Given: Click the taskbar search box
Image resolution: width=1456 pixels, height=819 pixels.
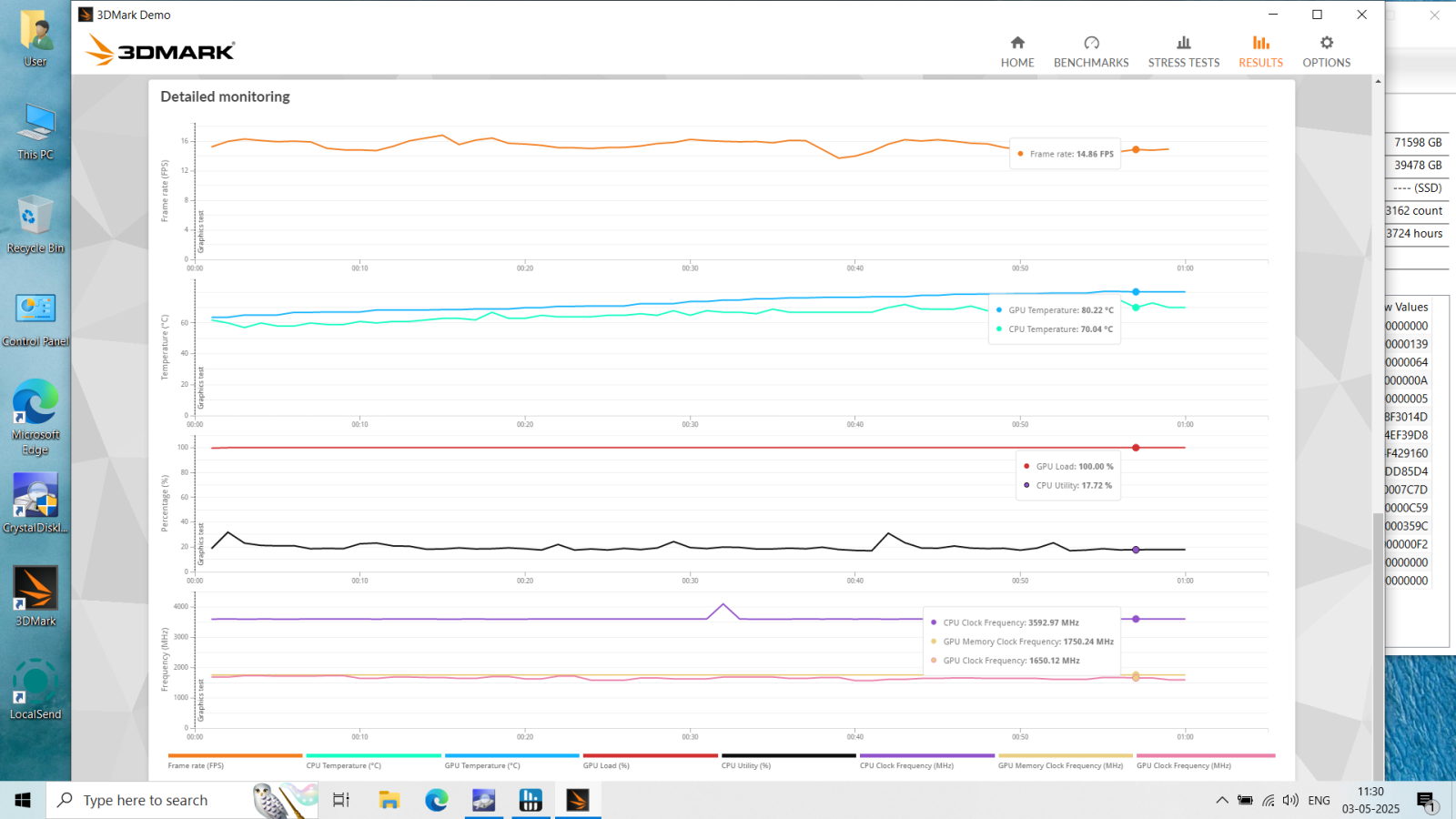Looking at the screenshot, I should [x=182, y=800].
